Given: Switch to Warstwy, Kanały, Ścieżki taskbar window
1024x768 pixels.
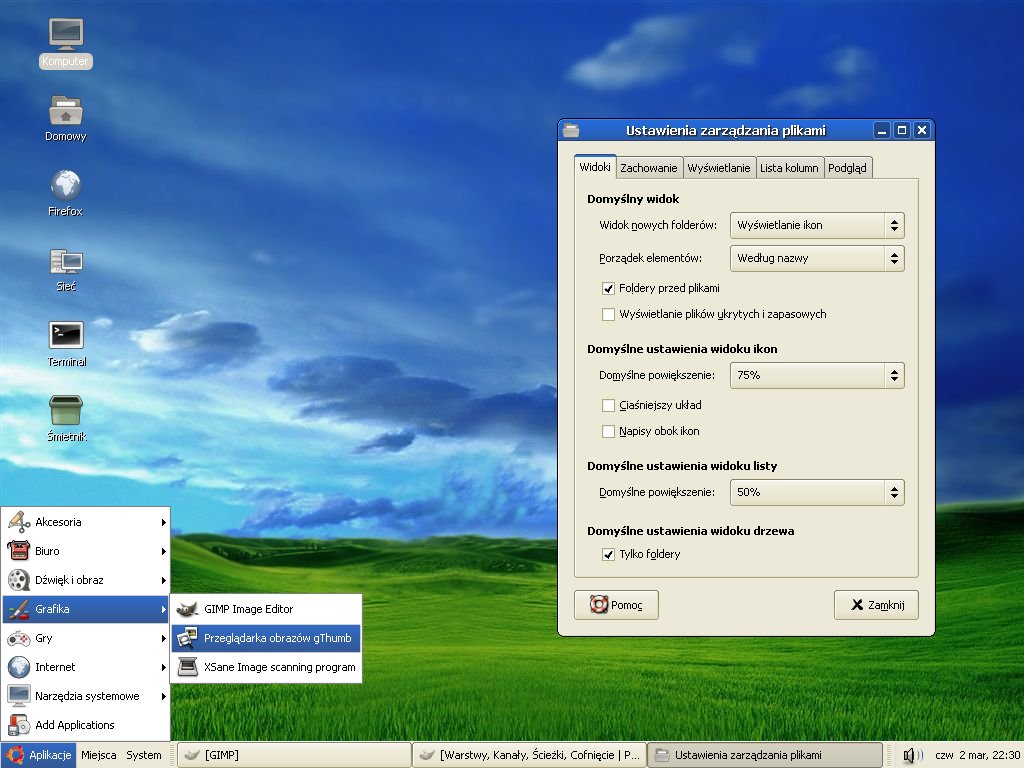Looking at the screenshot, I should coord(530,755).
